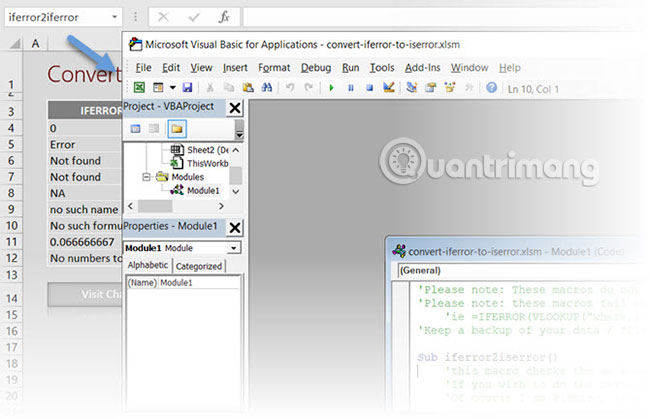
Task: Click the Toolbox icon in the toolbar
Action: (469, 87)
